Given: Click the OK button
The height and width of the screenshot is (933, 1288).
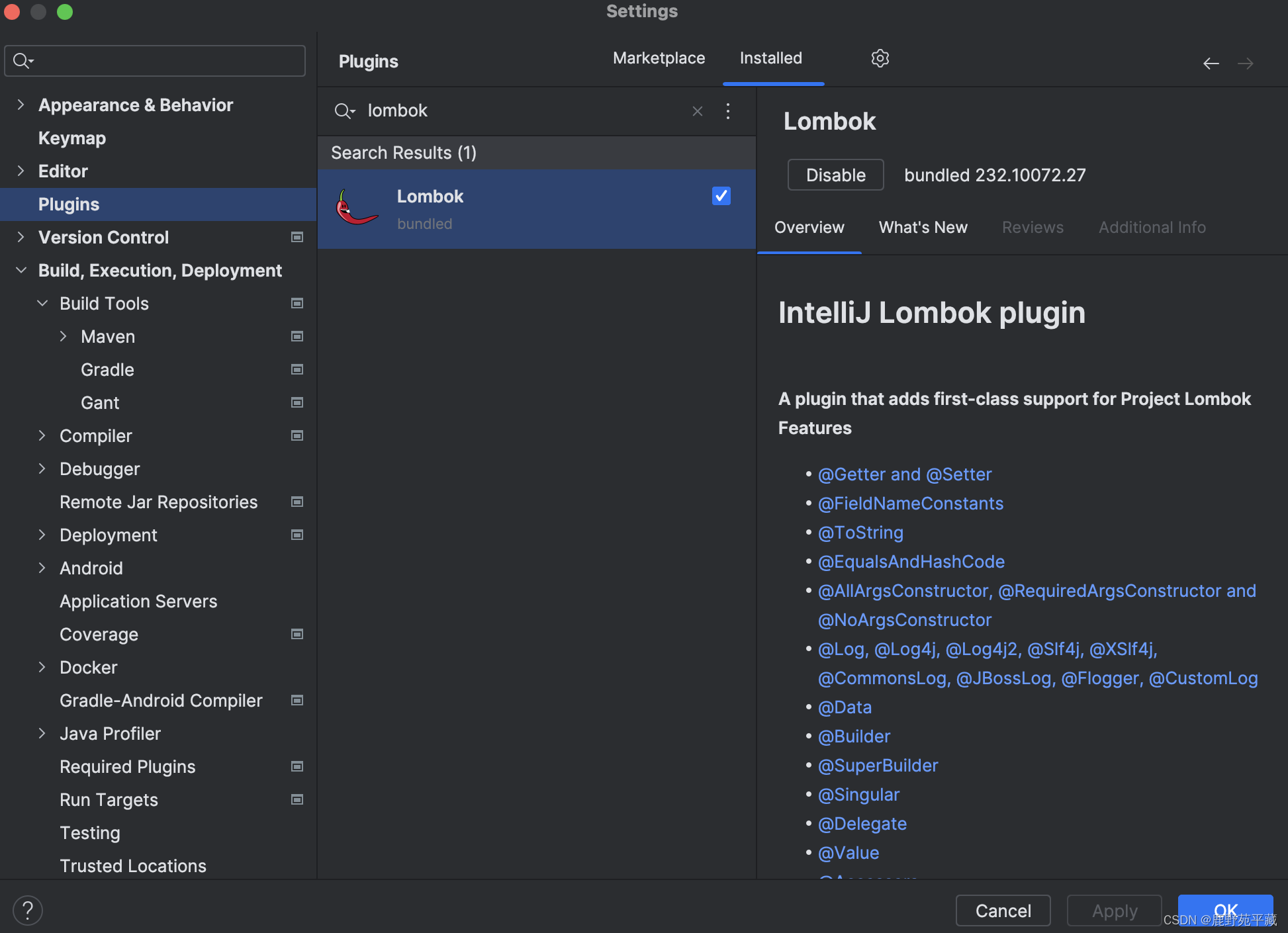Looking at the screenshot, I should point(1225,911).
